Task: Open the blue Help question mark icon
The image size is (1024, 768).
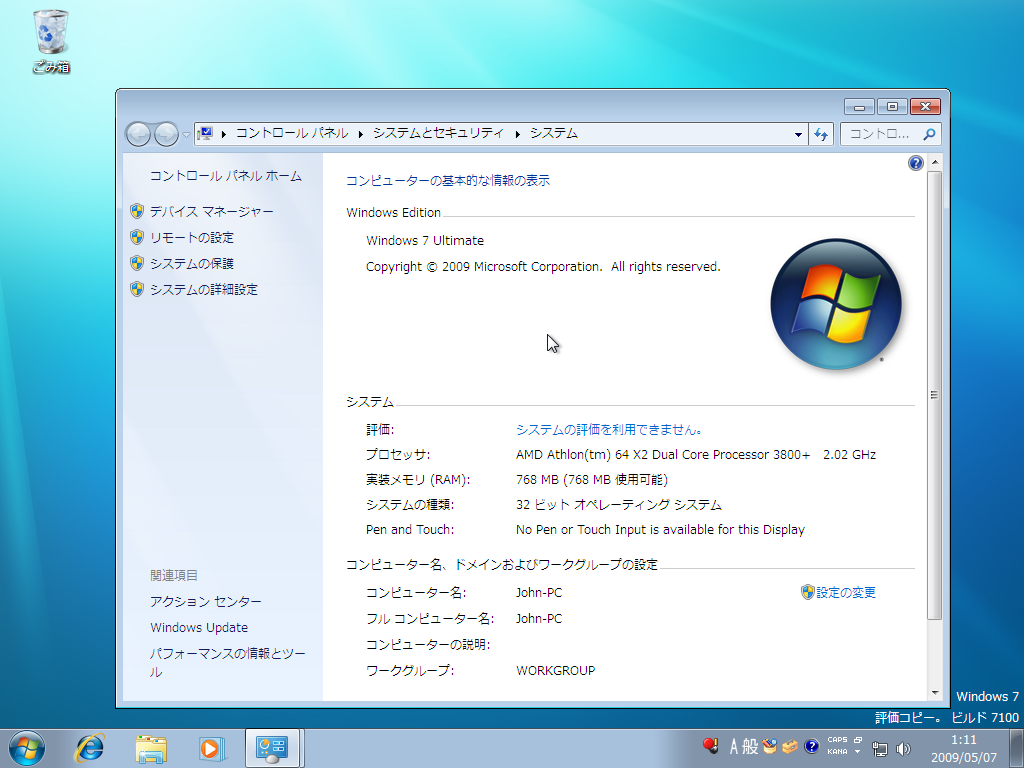Action: [916, 163]
